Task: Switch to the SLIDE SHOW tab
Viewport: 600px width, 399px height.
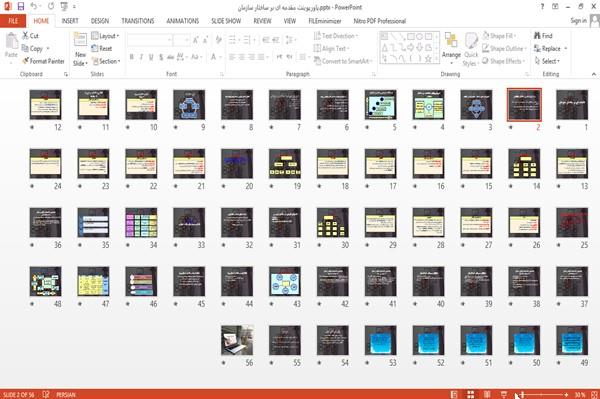Action: (226, 21)
